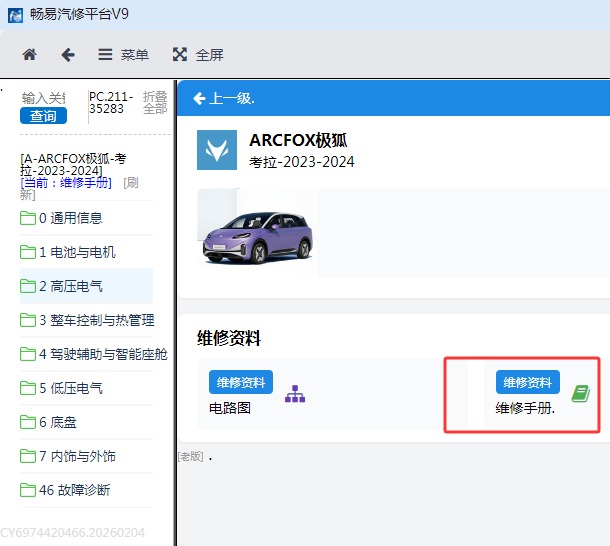Click the purple car thumbnail
The width and height of the screenshot is (610, 546).
click(257, 233)
